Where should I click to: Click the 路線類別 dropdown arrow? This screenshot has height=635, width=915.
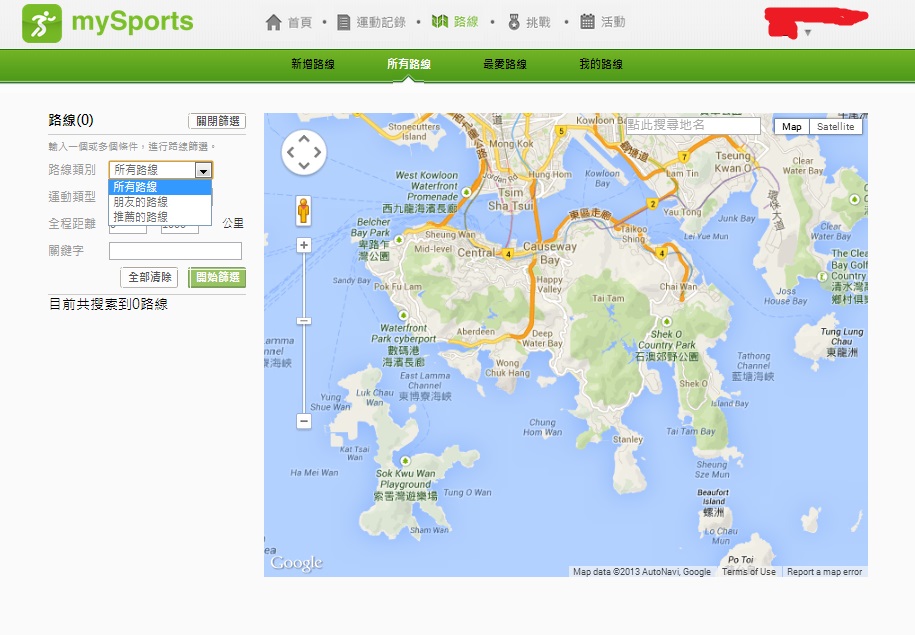click(x=203, y=171)
